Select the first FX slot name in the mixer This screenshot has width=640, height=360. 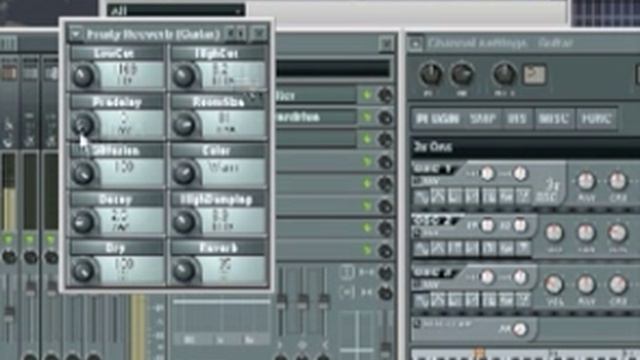click(316, 96)
